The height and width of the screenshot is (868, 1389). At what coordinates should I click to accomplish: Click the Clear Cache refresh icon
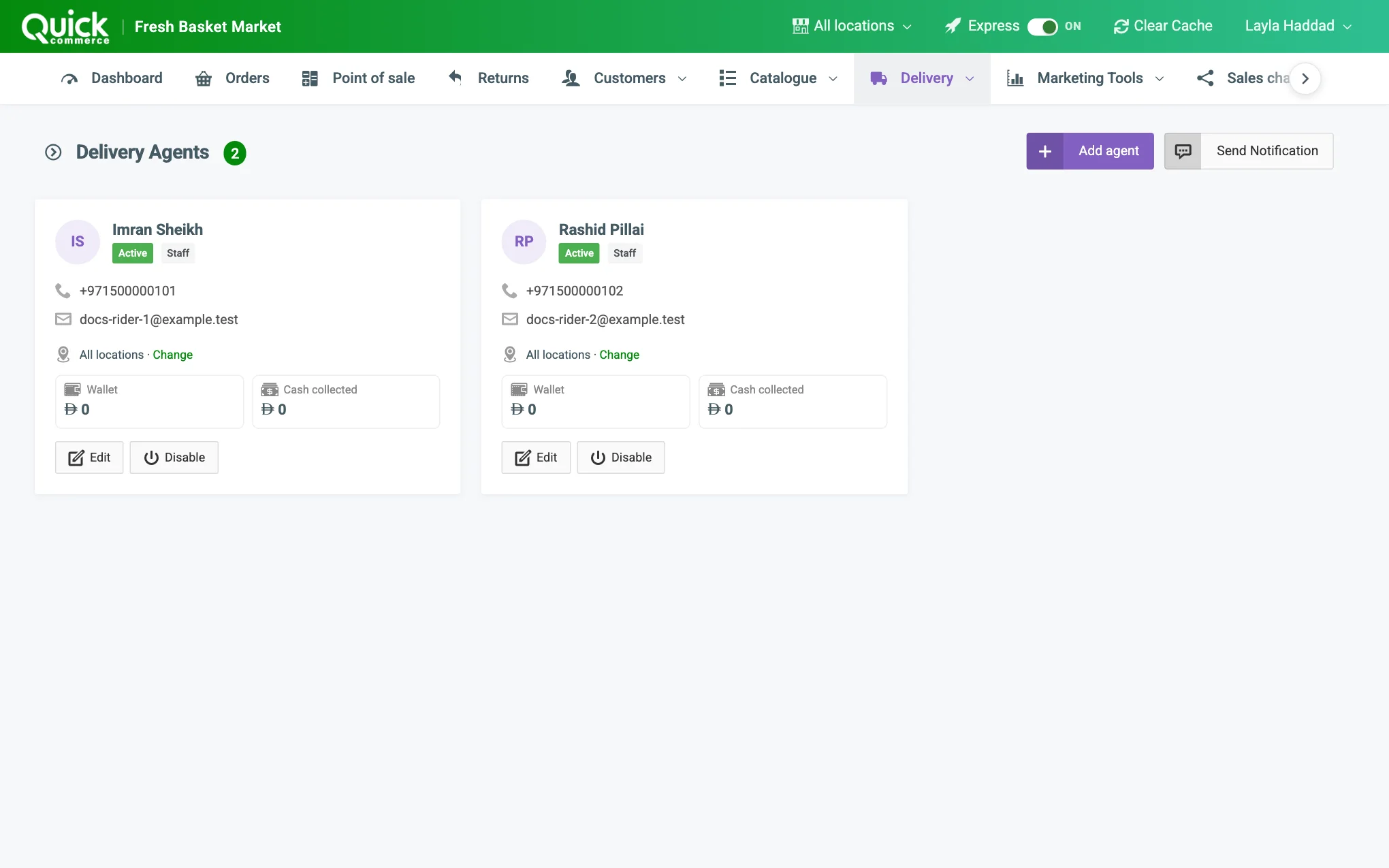(x=1121, y=27)
